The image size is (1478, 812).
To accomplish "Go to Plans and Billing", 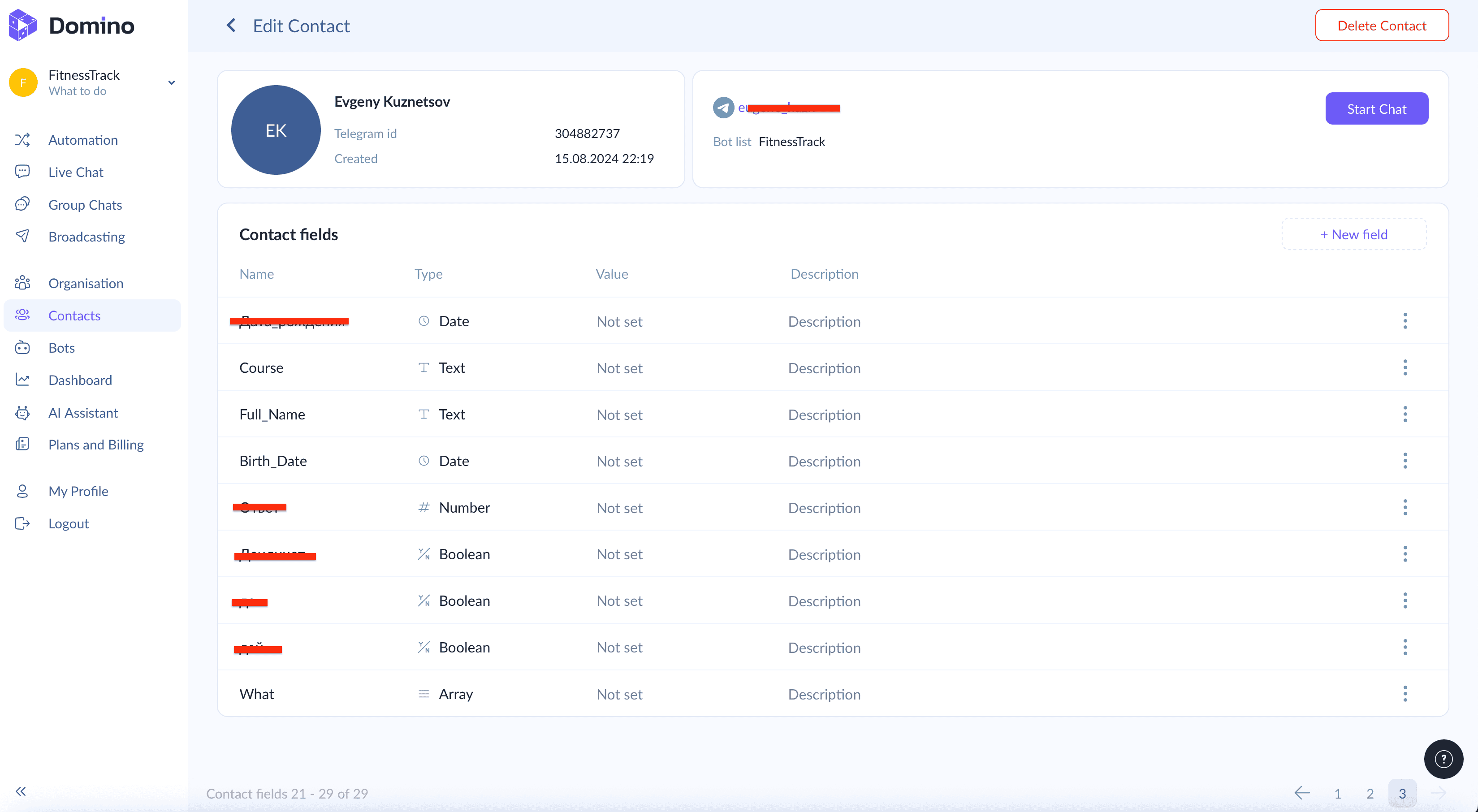I will pyautogui.click(x=96, y=444).
